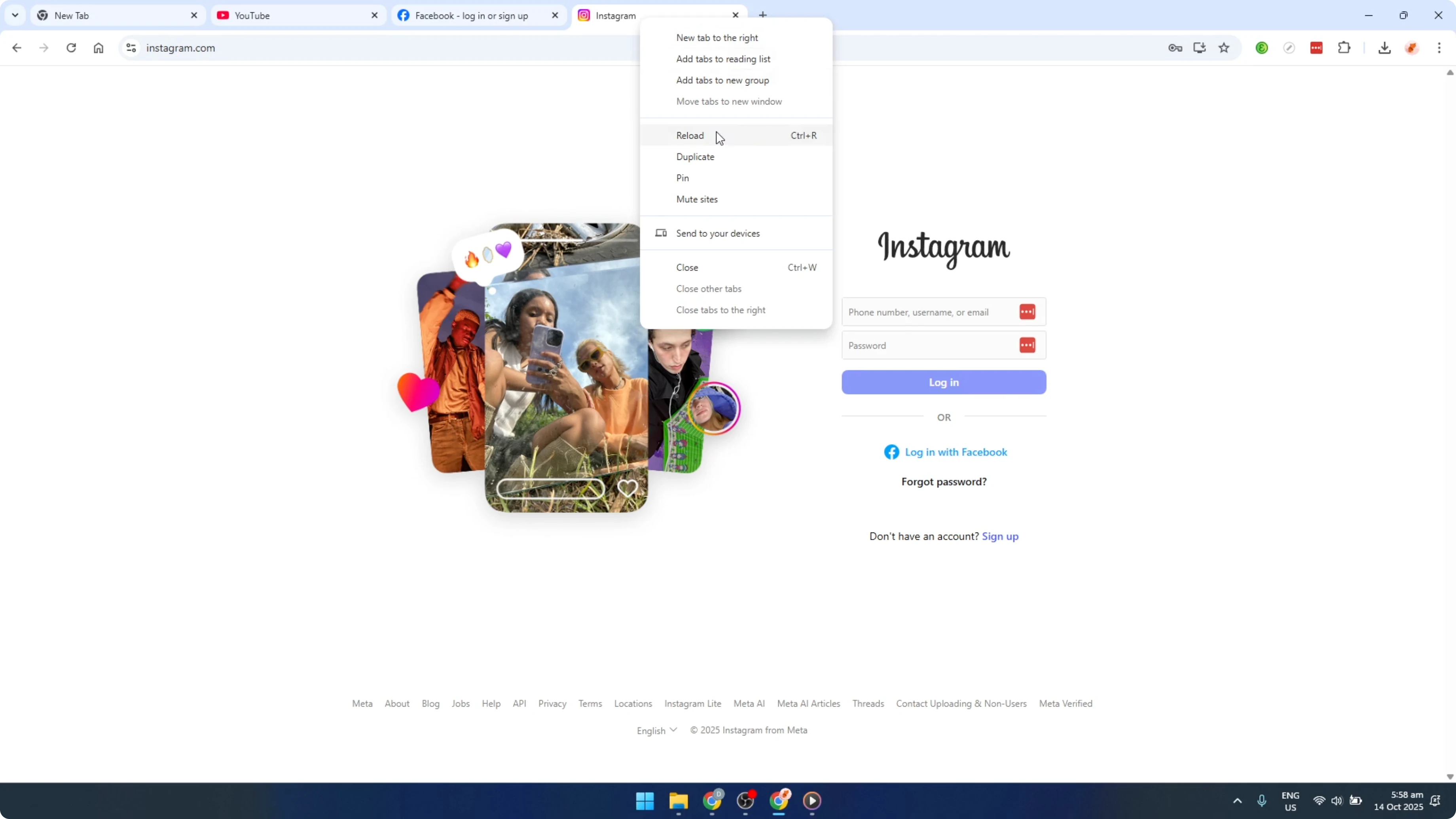Click the Log in button

(943, 383)
